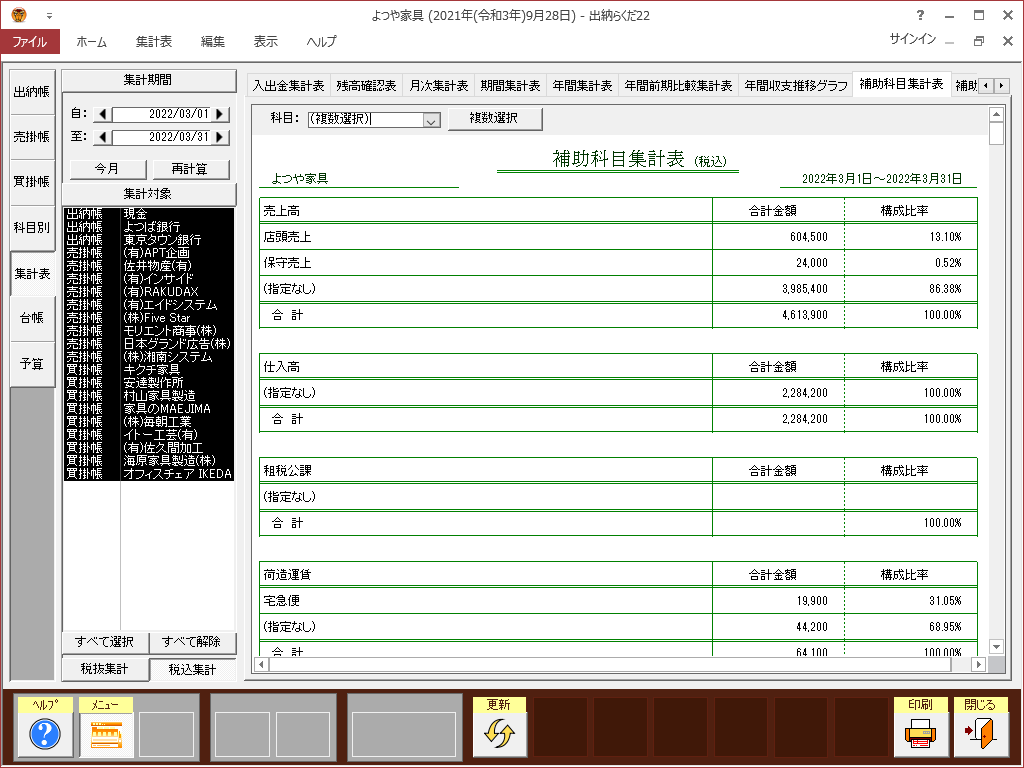Step end date back with left arrow
This screenshot has height=768, width=1024.
tap(103, 137)
